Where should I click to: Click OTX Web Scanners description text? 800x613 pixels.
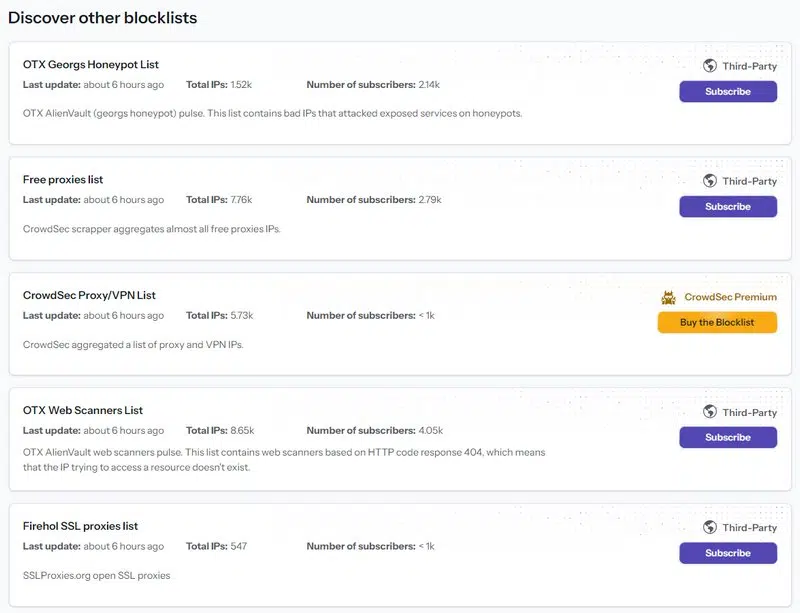[284, 459]
